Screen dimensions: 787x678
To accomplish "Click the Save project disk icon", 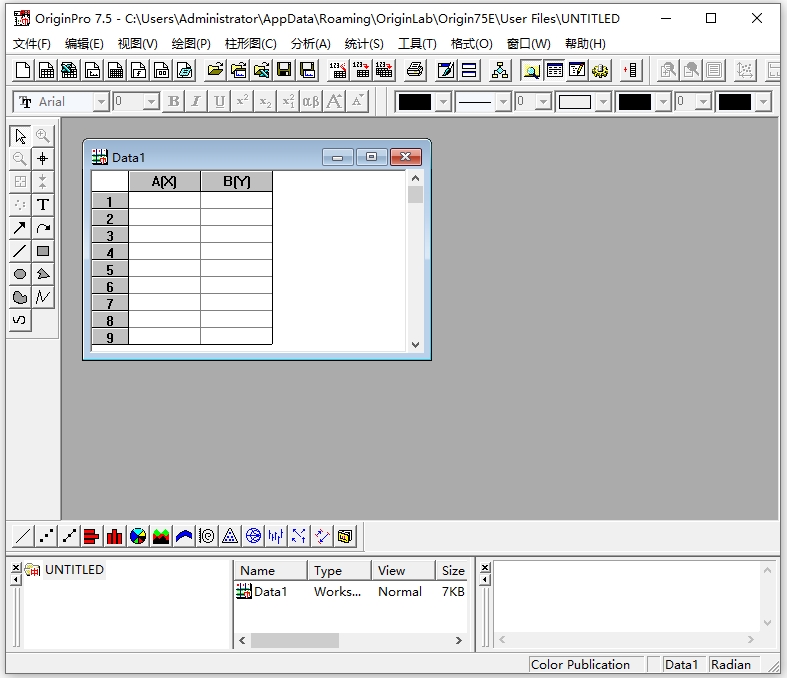I will 284,70.
